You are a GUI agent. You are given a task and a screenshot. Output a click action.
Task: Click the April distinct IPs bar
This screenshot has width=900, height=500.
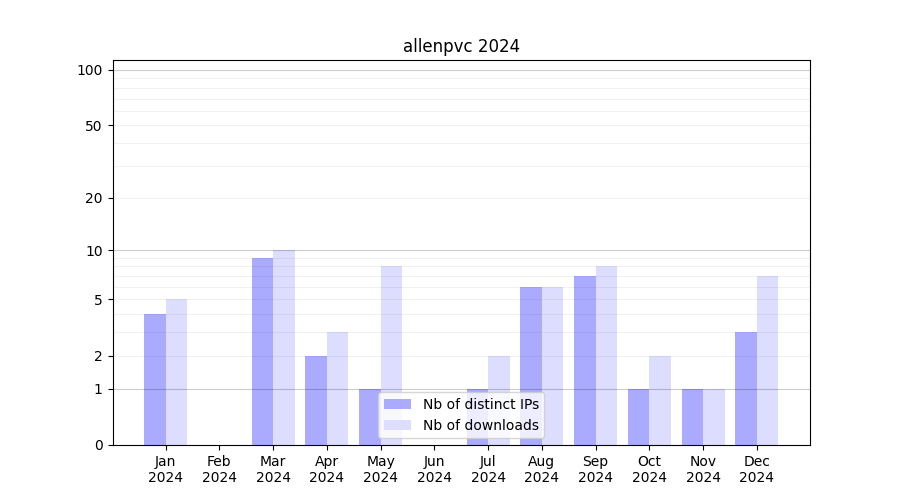[x=316, y=400]
